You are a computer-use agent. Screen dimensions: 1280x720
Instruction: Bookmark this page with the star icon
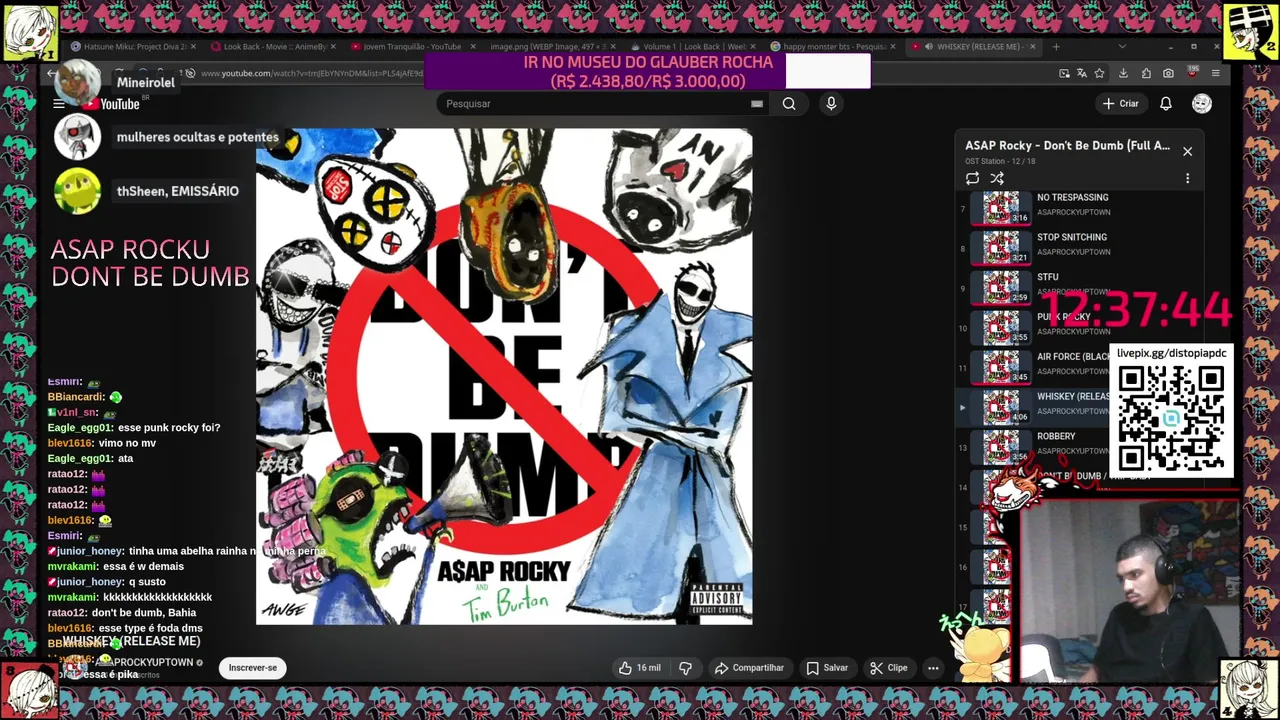1099,73
